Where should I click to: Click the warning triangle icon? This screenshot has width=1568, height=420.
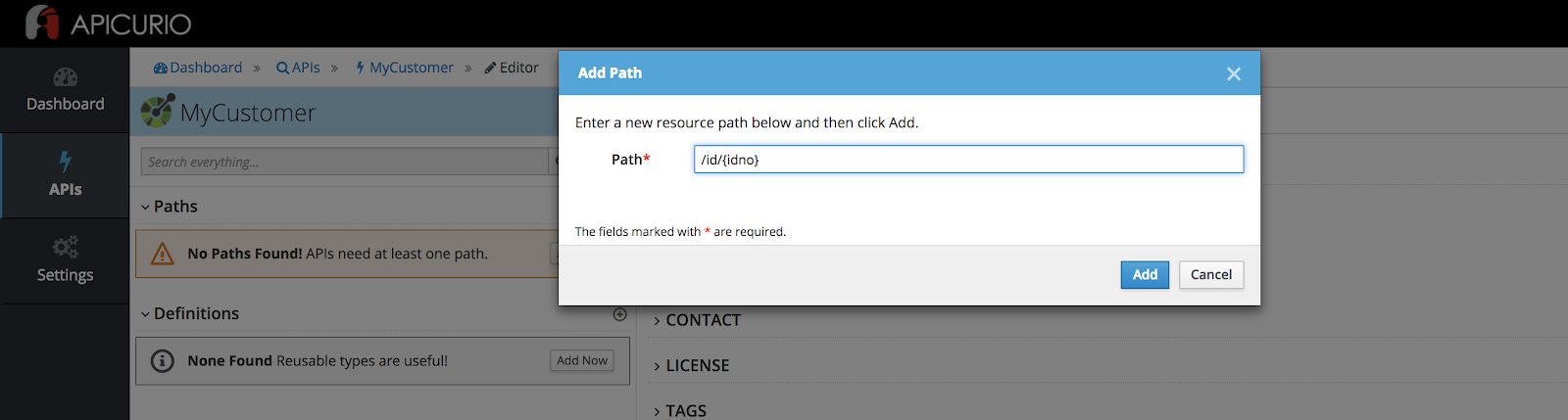coord(162,255)
